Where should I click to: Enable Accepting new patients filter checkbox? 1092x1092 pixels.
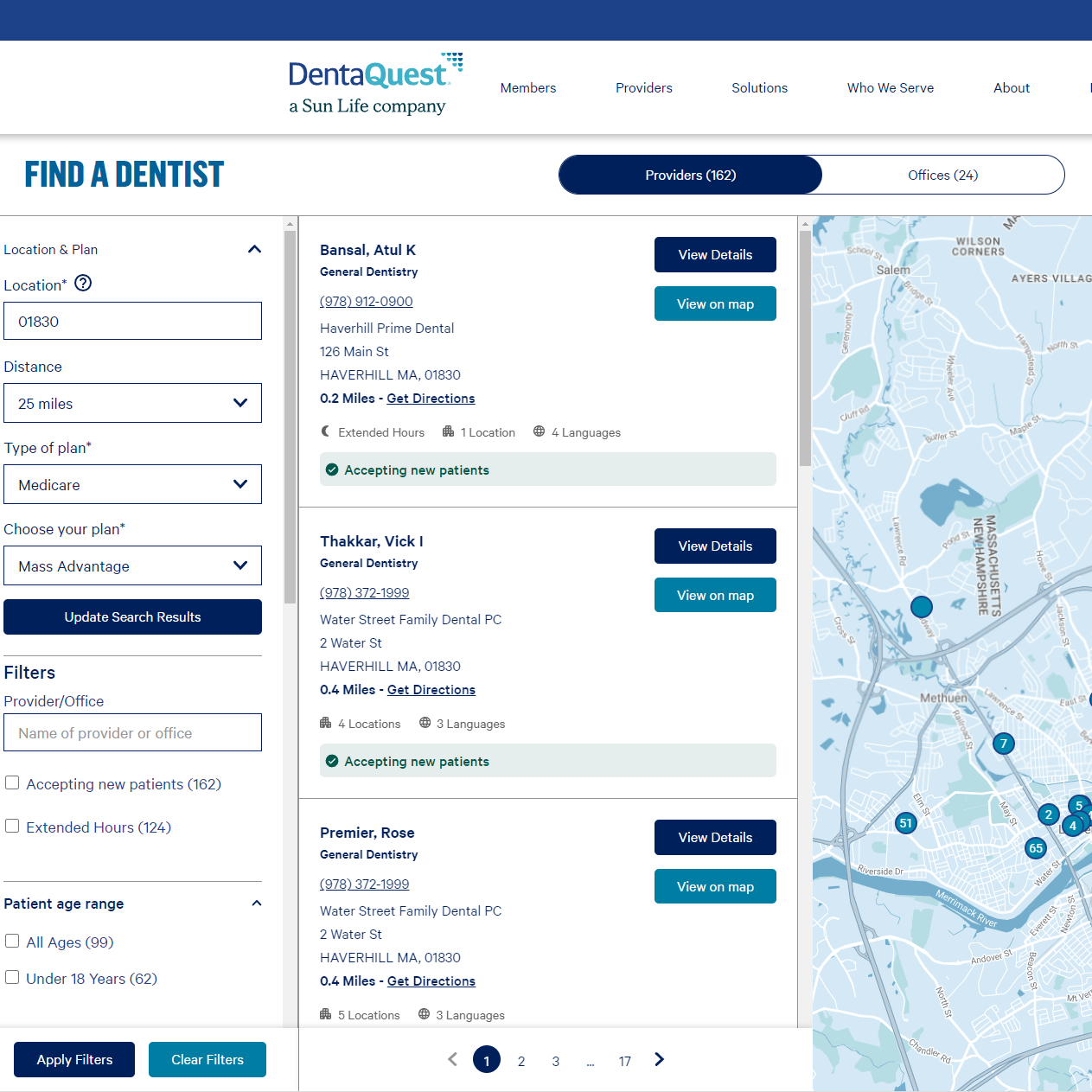[13, 783]
